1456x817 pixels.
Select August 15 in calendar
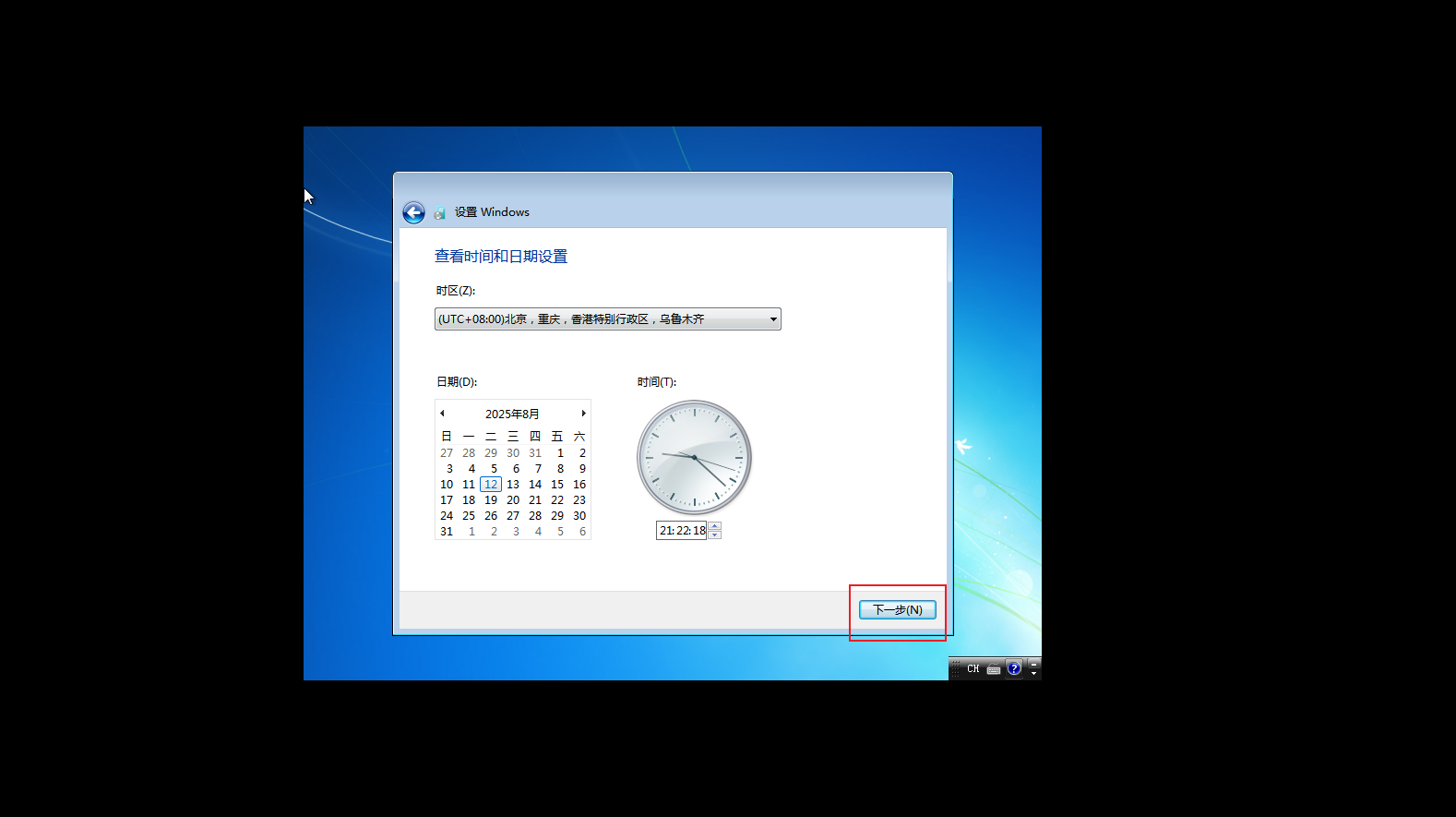click(557, 485)
